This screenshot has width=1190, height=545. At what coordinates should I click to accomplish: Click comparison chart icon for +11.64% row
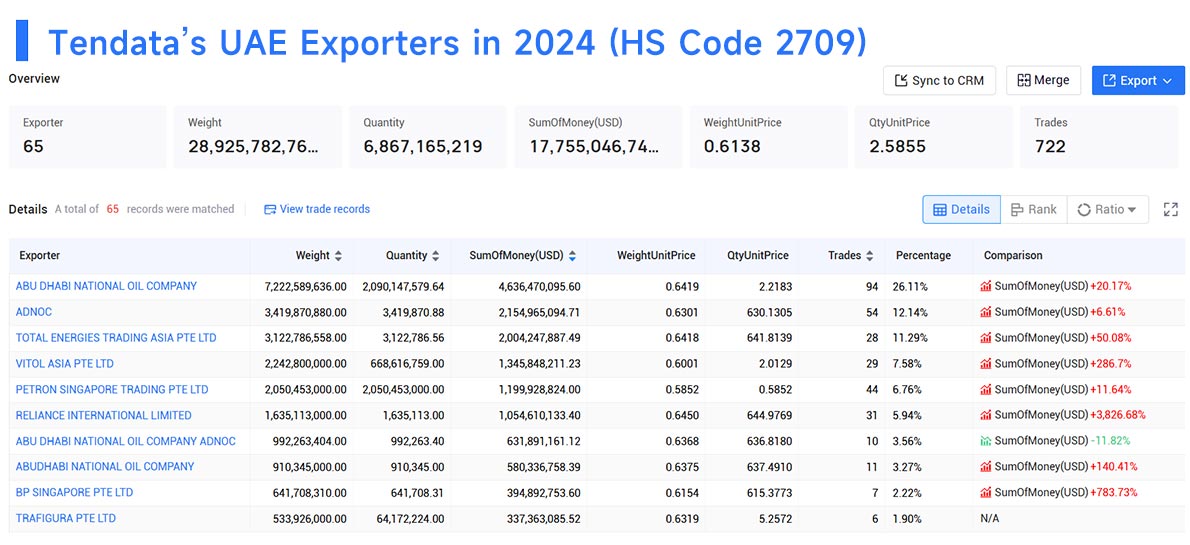pos(986,389)
